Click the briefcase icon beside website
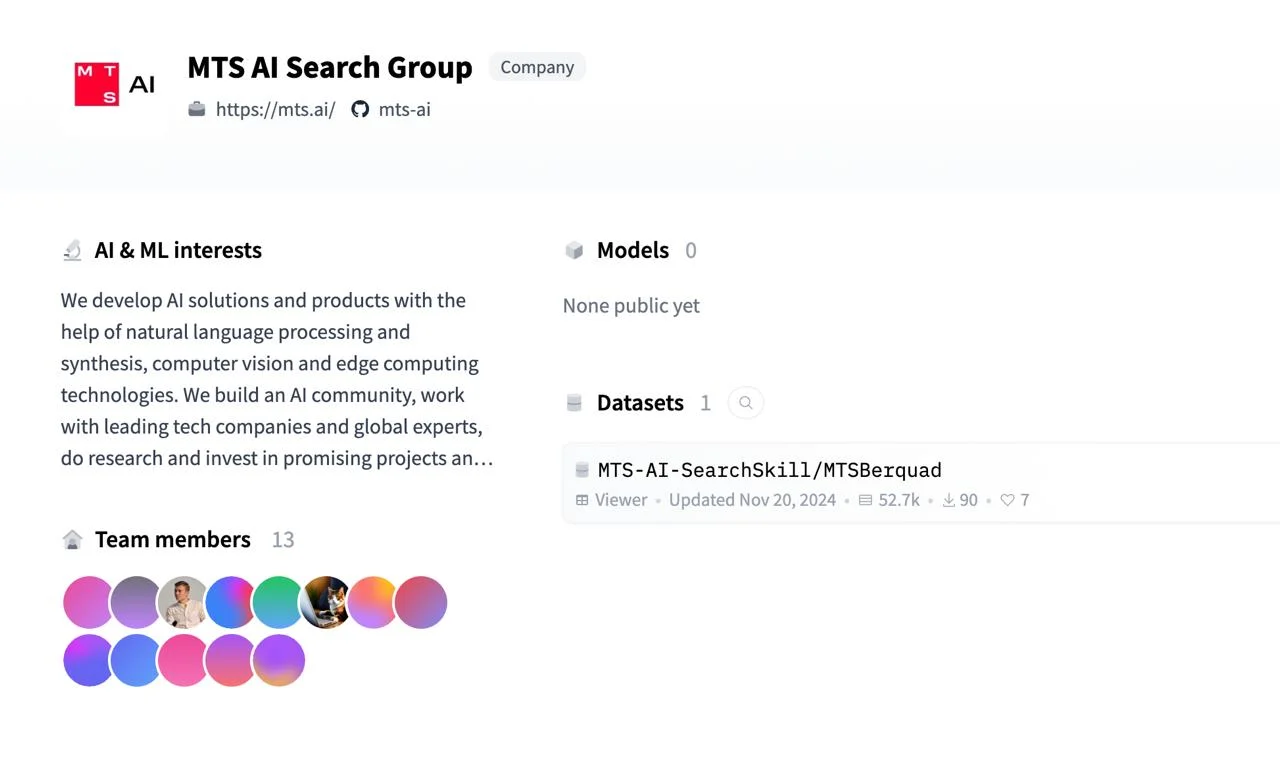Image resolution: width=1280 pixels, height=771 pixels. click(197, 109)
